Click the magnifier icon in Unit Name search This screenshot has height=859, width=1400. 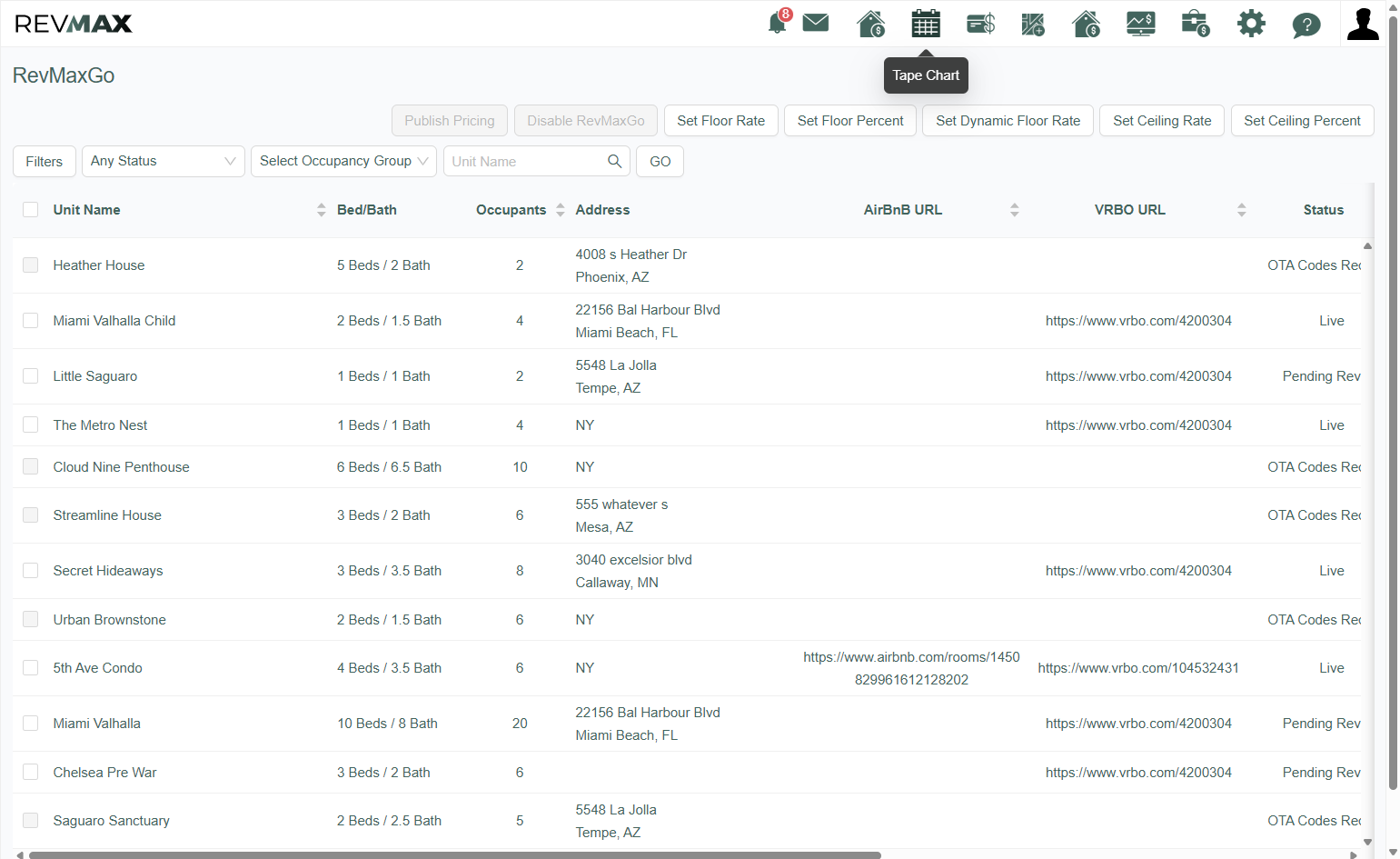pos(614,161)
